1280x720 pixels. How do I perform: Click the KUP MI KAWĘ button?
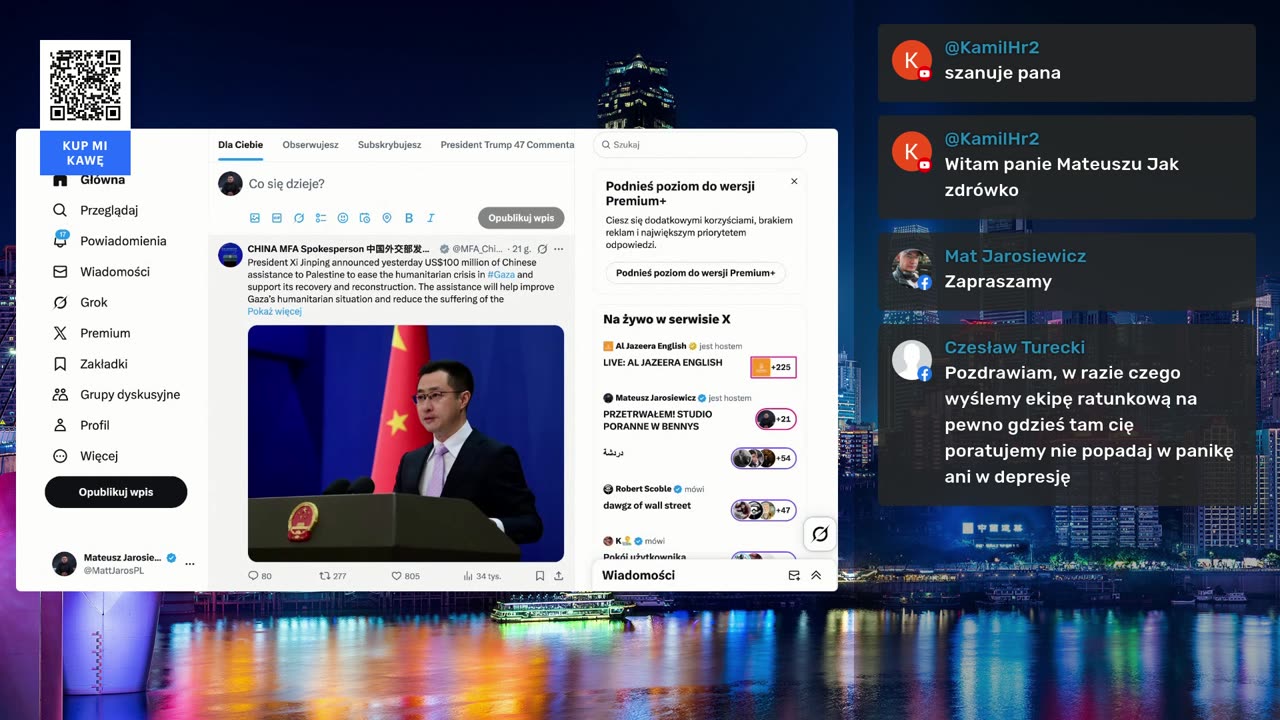pos(85,153)
